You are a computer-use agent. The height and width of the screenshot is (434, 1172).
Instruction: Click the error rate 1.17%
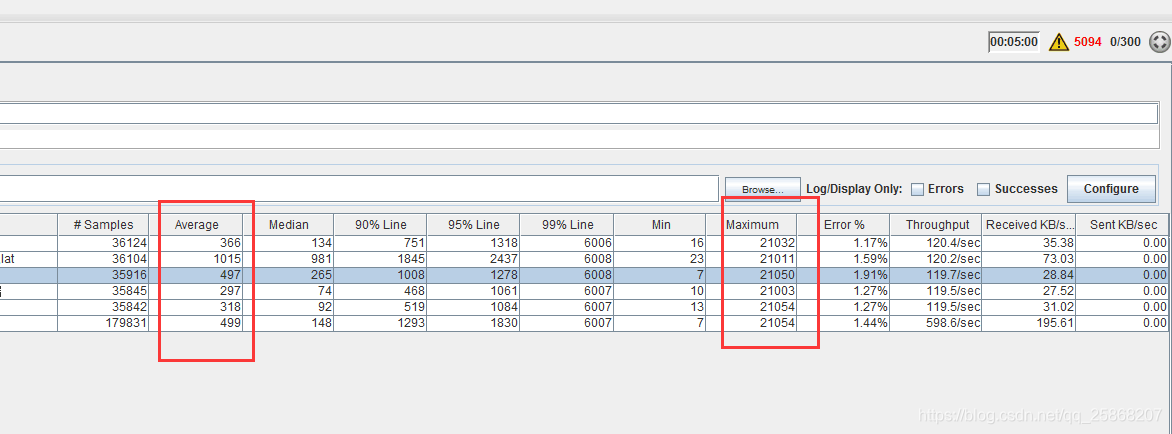[844, 243]
